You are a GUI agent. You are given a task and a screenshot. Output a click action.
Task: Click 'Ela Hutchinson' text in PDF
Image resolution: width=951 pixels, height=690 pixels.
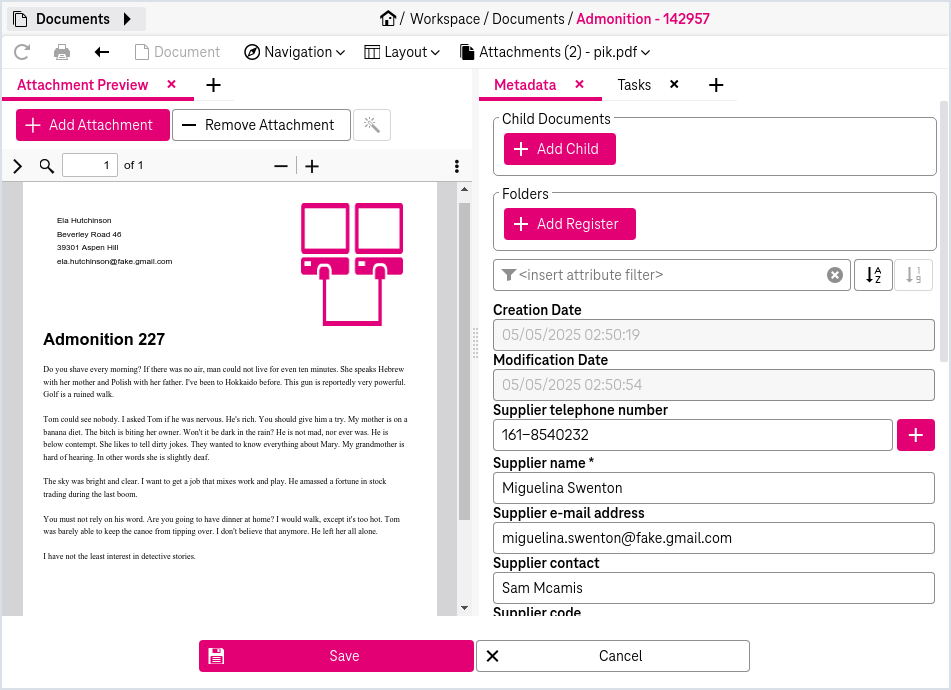[84, 221]
